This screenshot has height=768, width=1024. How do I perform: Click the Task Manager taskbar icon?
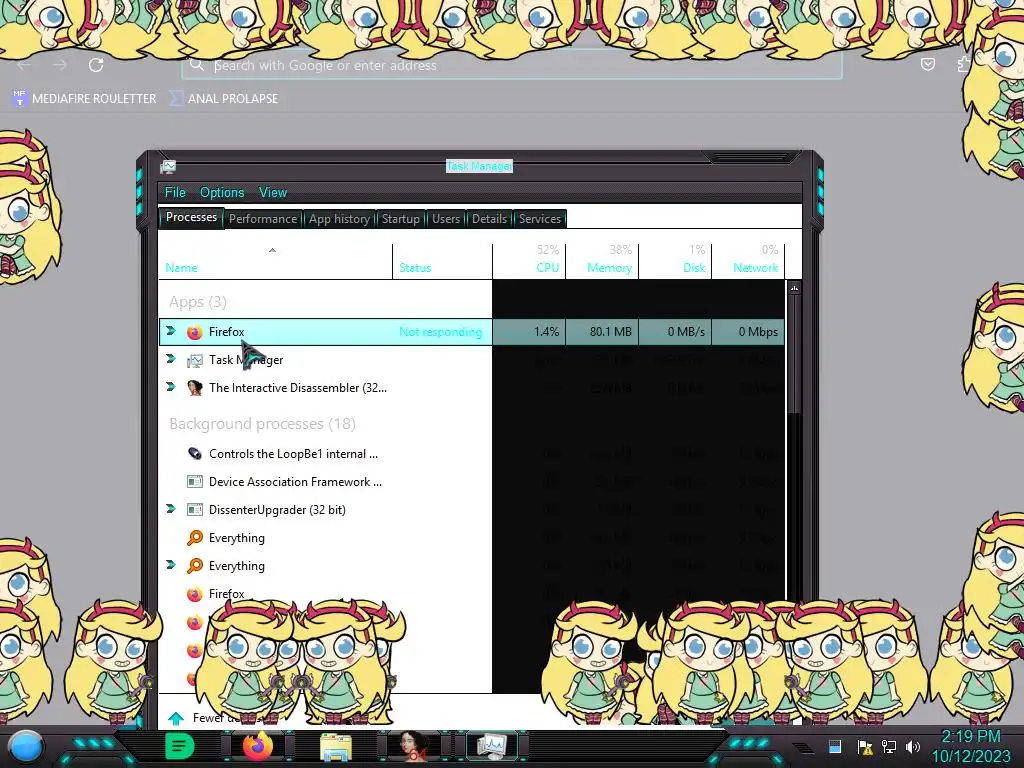(x=491, y=746)
